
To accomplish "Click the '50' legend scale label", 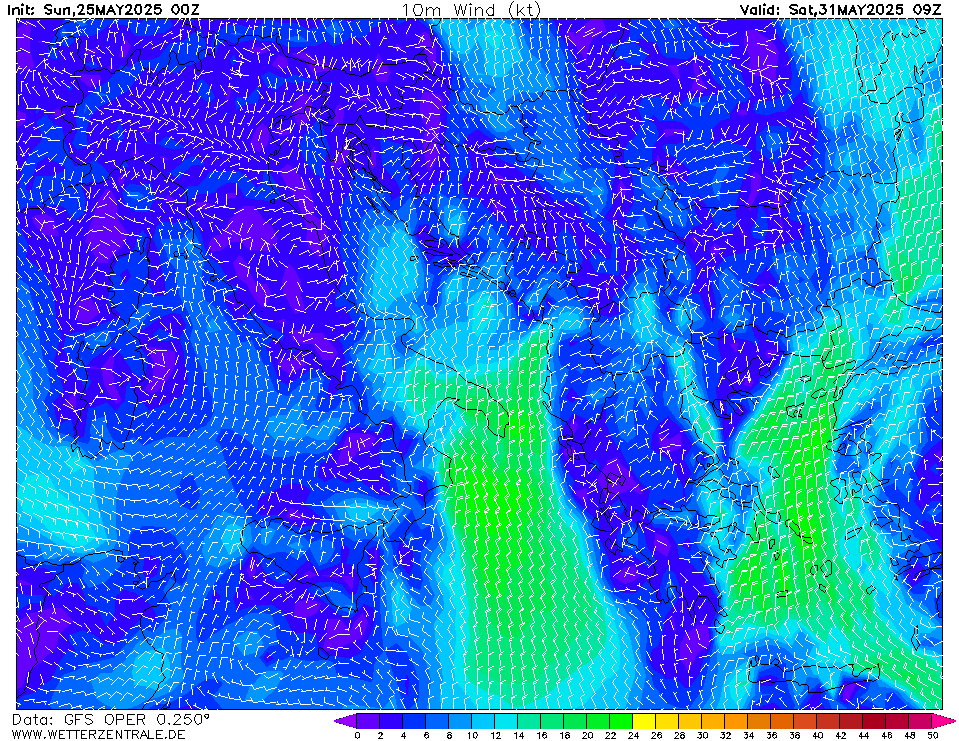I will [933, 735].
